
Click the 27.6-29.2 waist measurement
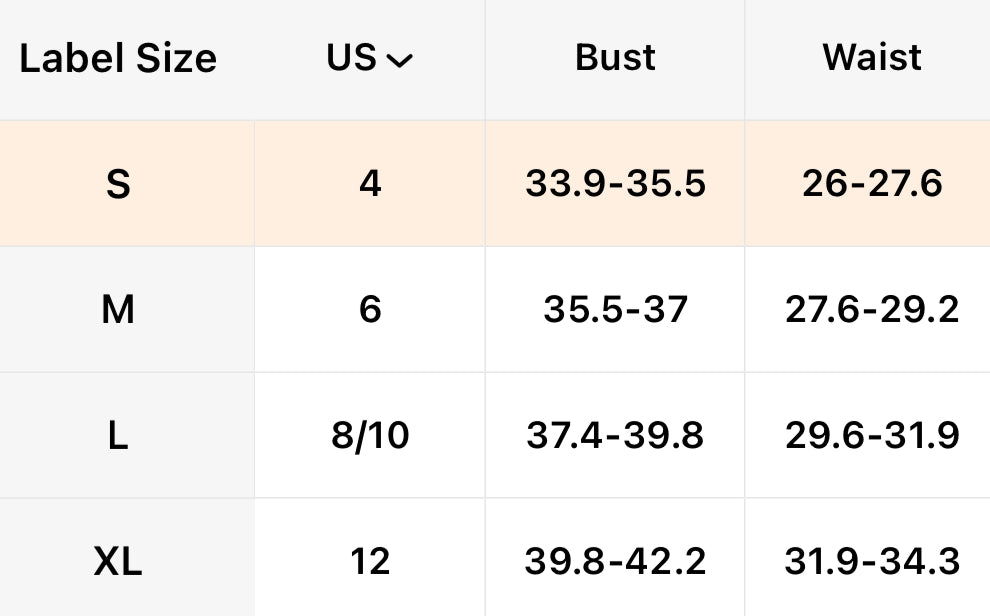coord(872,310)
